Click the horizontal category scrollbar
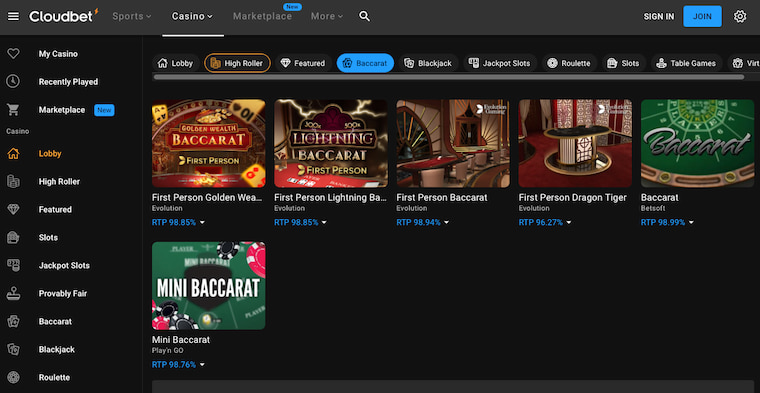 tap(448, 77)
